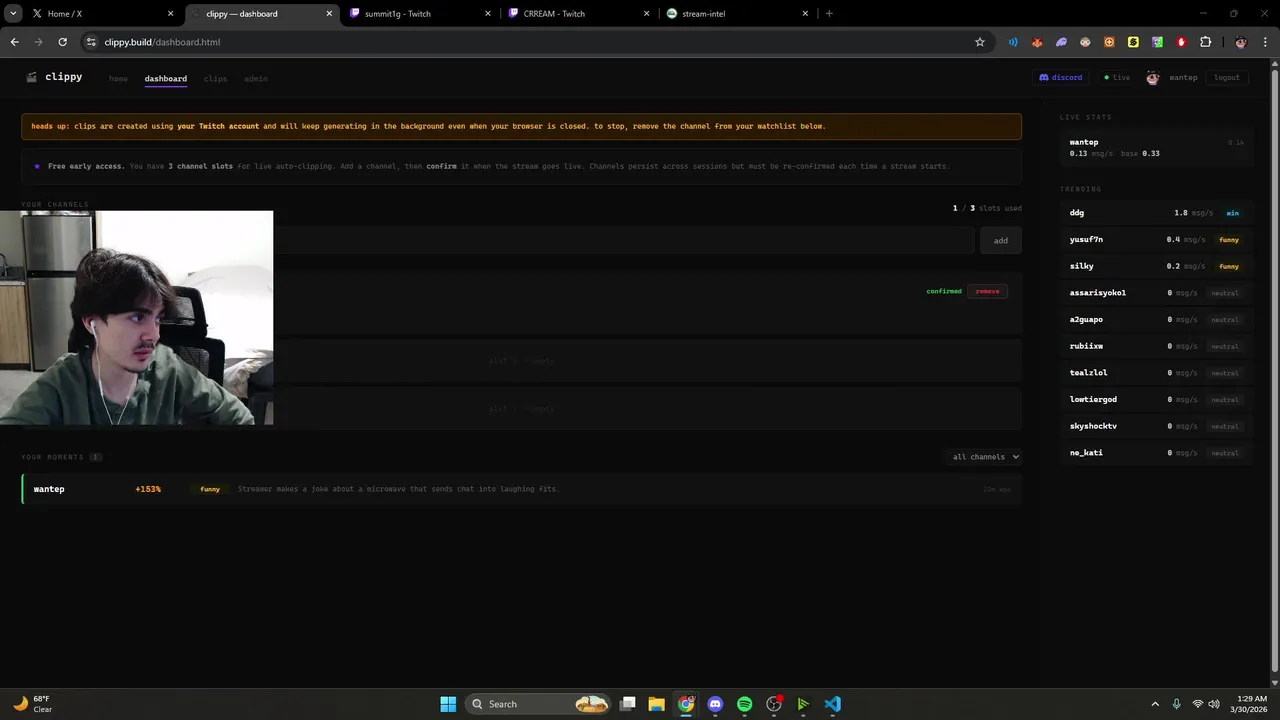
Task: Open the Extensions puzzle menu
Action: pyautogui.click(x=1205, y=42)
